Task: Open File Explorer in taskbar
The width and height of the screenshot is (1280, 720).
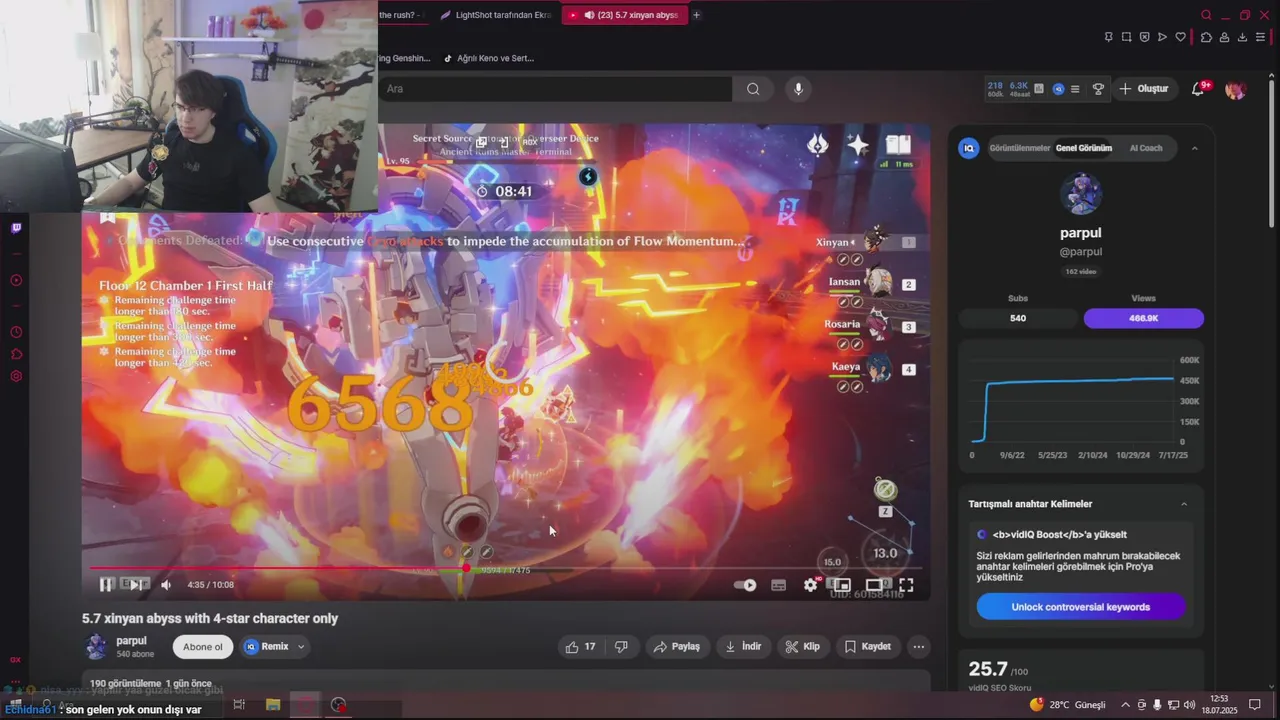Action: [x=273, y=705]
